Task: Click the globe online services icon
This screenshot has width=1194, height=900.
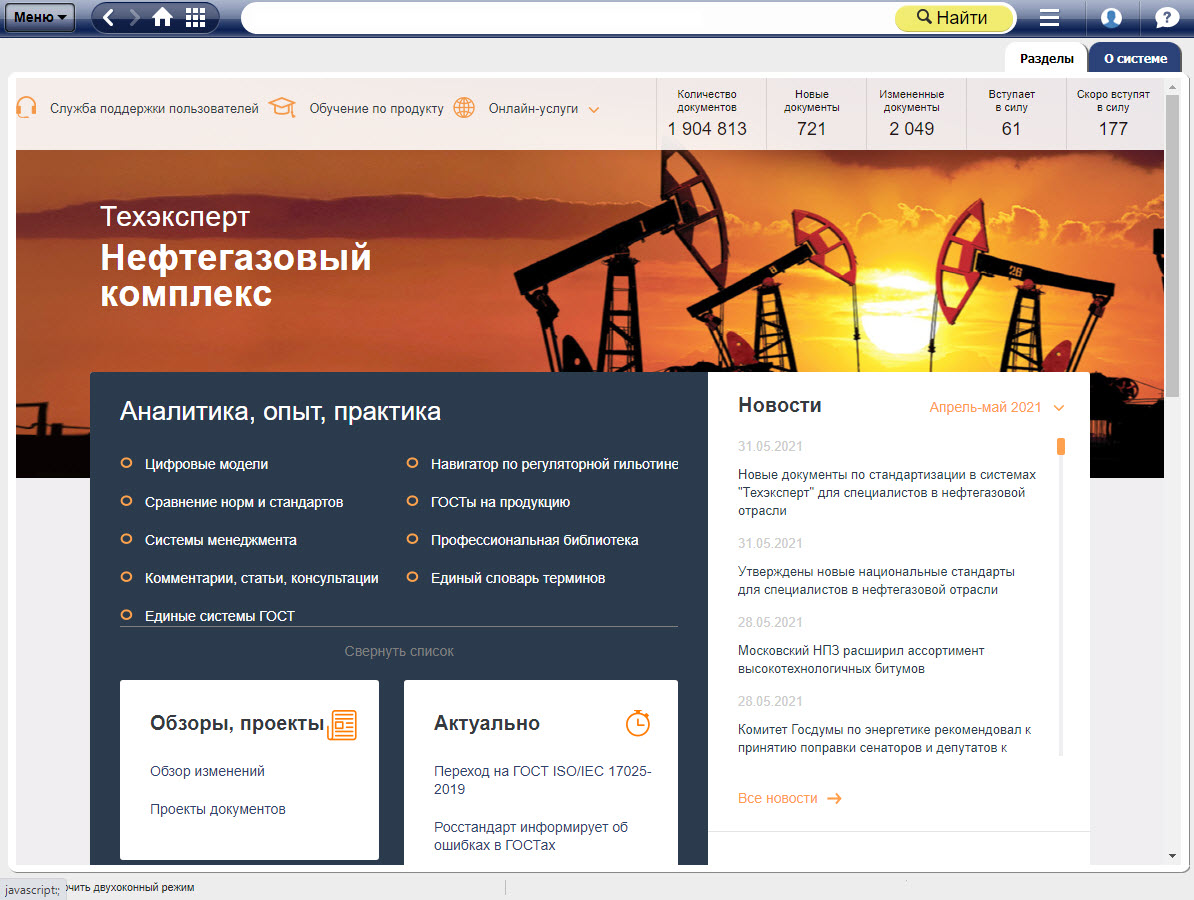Action: click(x=464, y=107)
